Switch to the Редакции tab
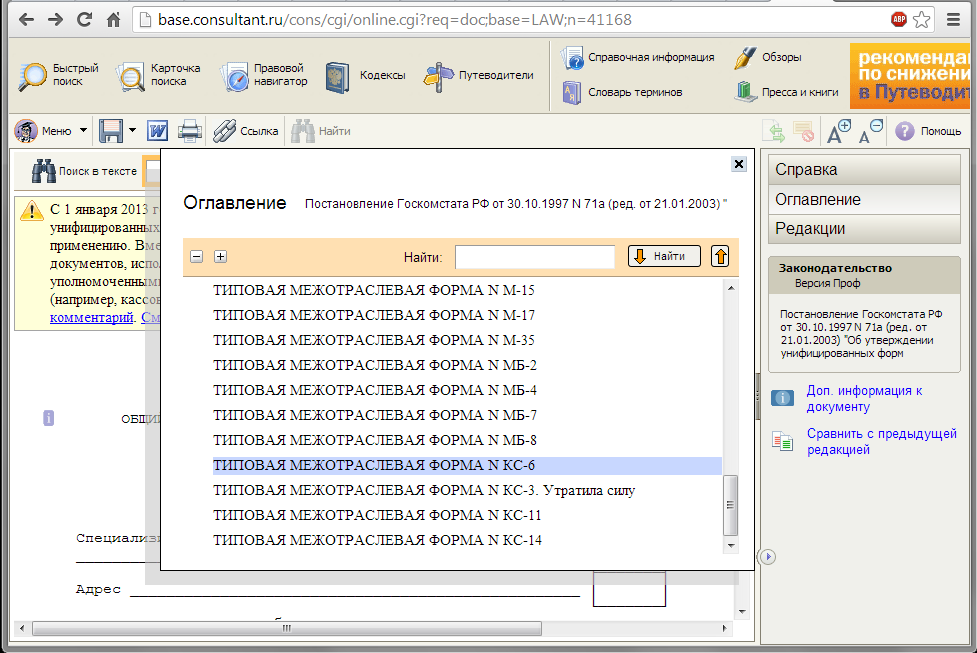Screen dimensions: 977x653 (864, 229)
